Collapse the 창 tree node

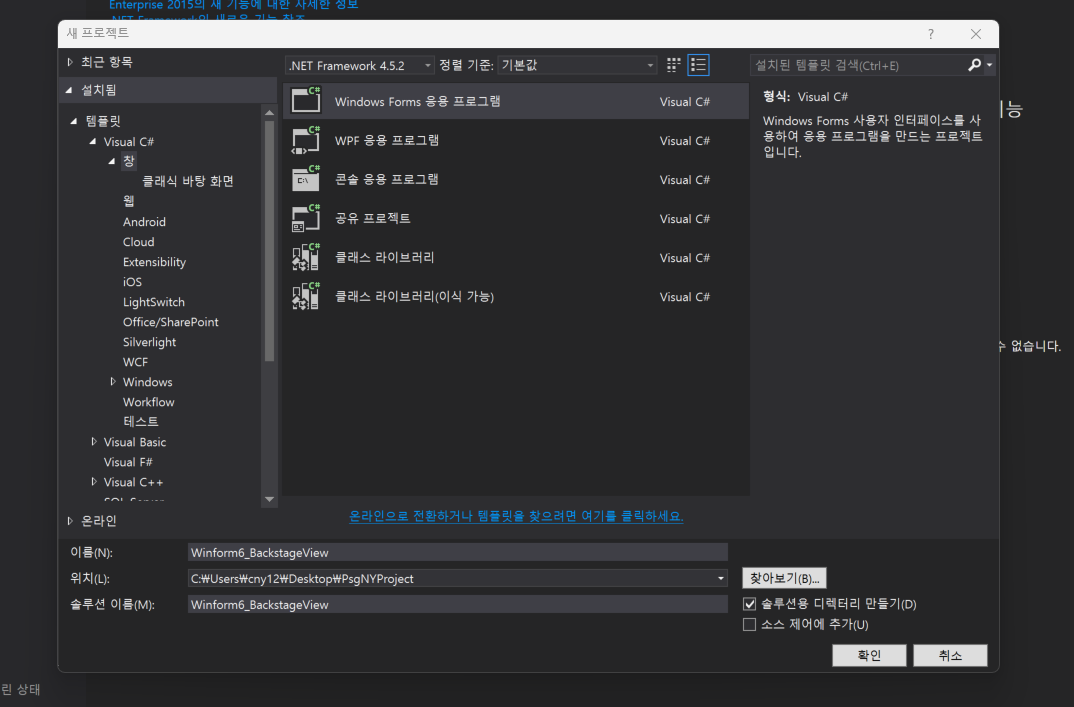pos(112,161)
